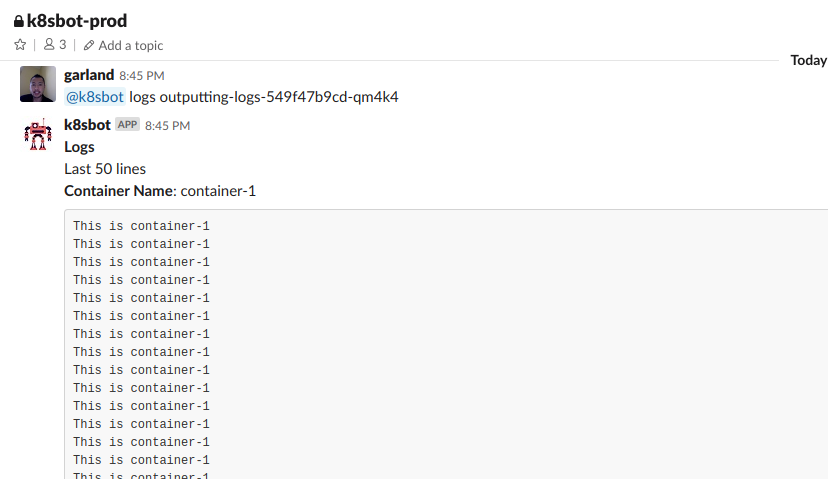Open the k8sbot-prod channel title

point(77,21)
